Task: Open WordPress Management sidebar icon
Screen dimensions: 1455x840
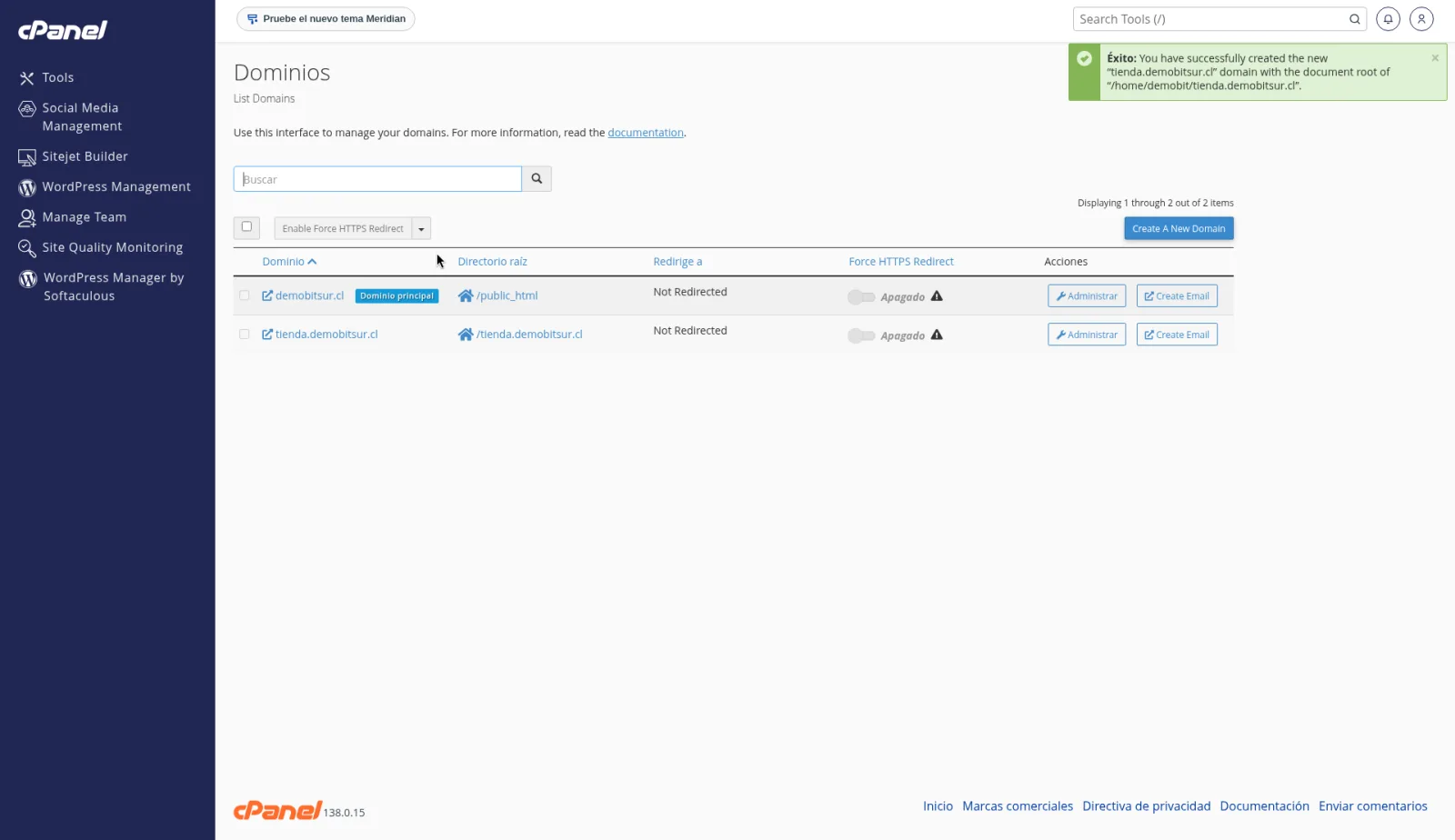Action: pyautogui.click(x=26, y=187)
